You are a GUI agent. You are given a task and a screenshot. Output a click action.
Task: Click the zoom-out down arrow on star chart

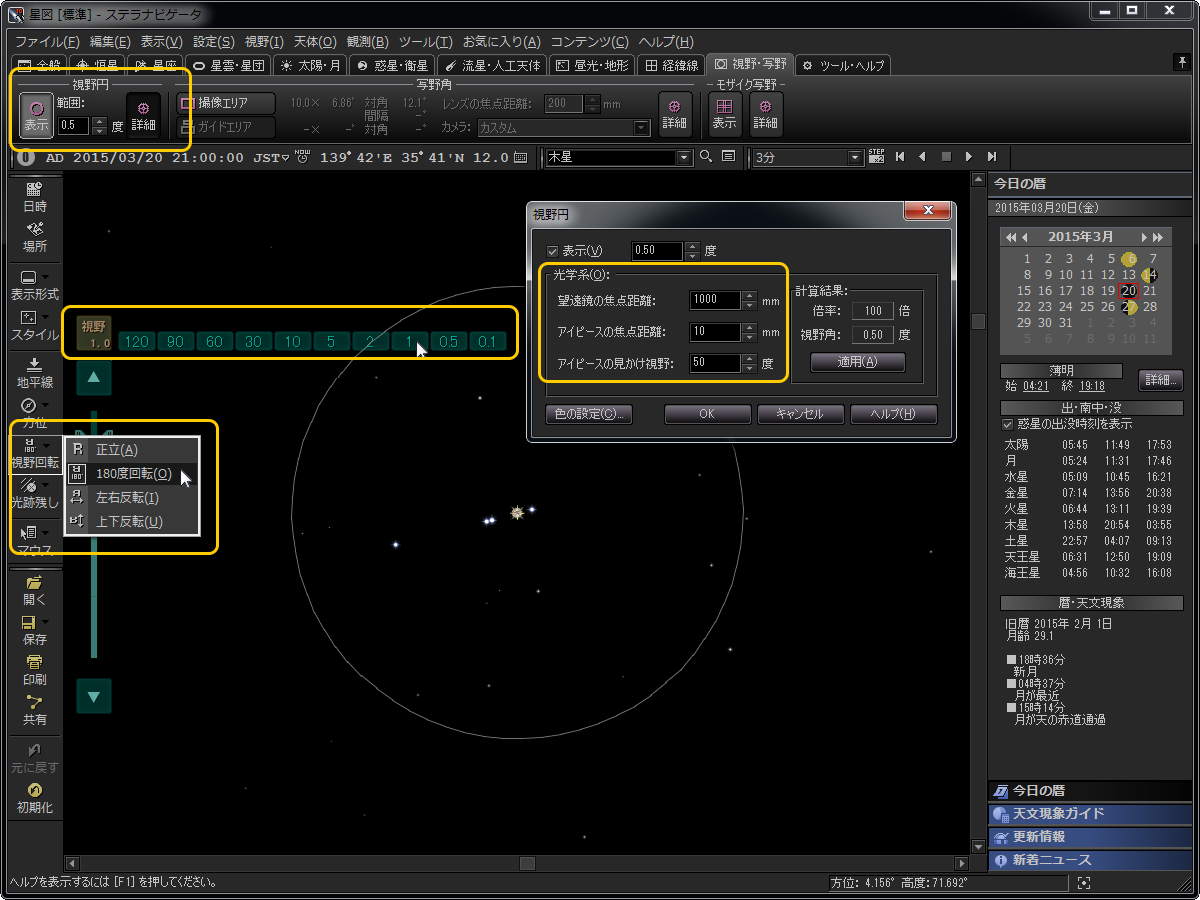point(94,696)
